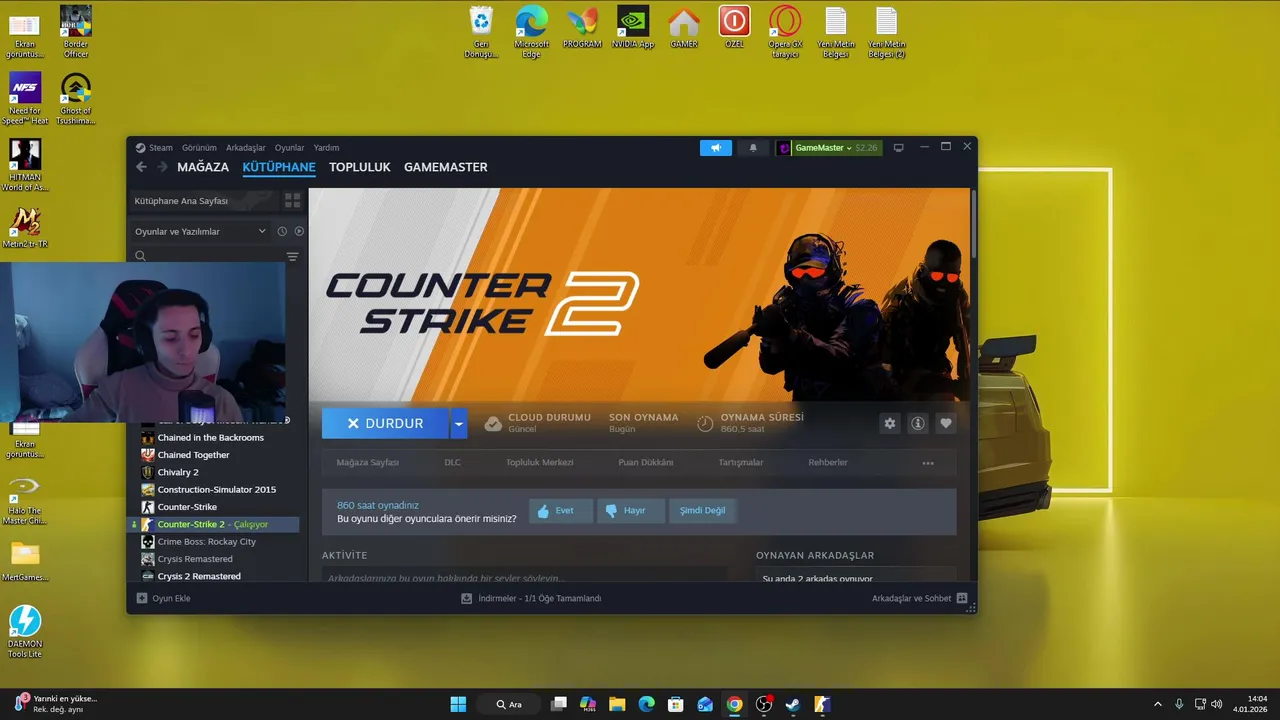Open the DLC link
The height and width of the screenshot is (720, 1280).
[452, 463]
